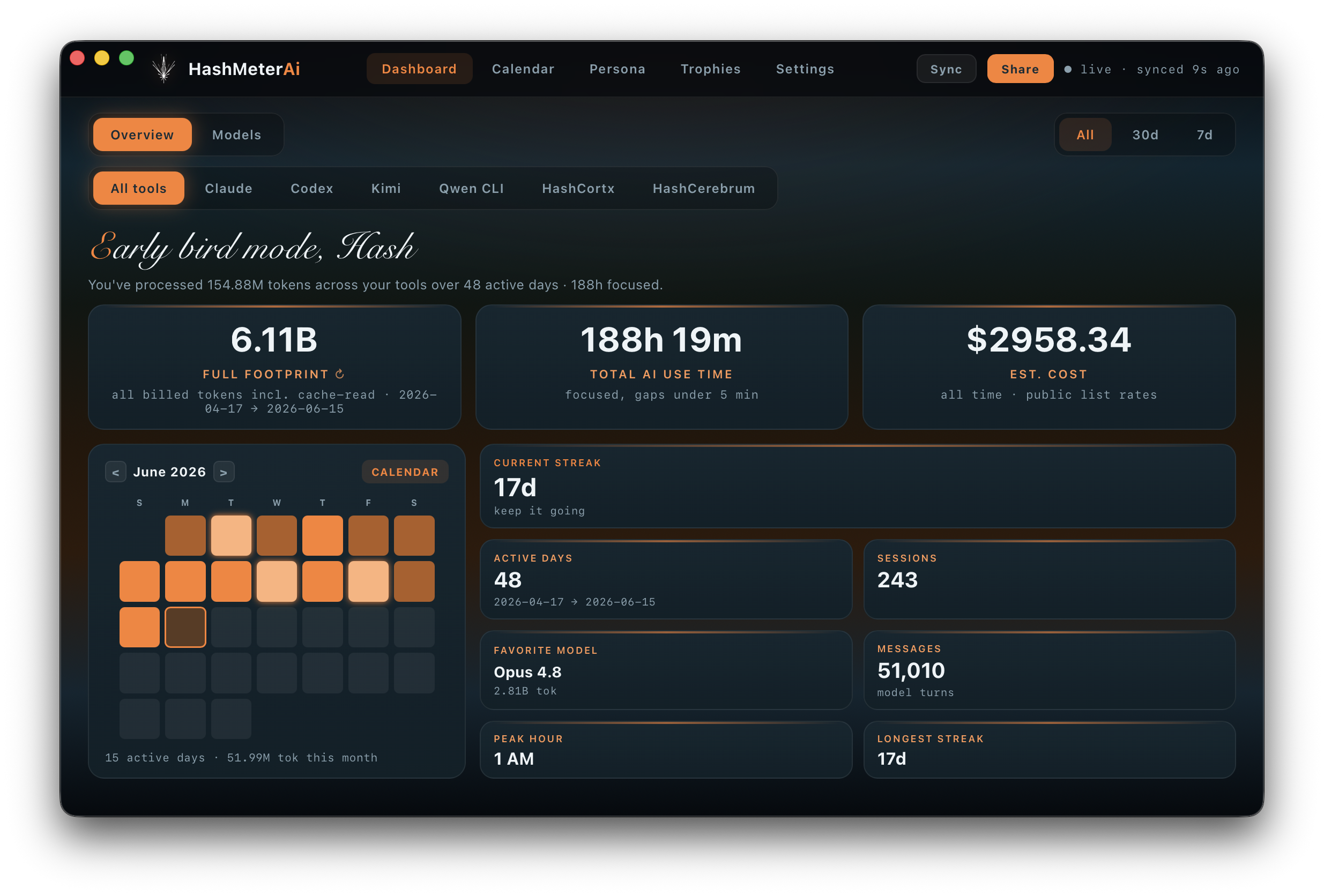Open the CALENDAR button in month card
The height and width of the screenshot is (896, 1324).
point(405,472)
